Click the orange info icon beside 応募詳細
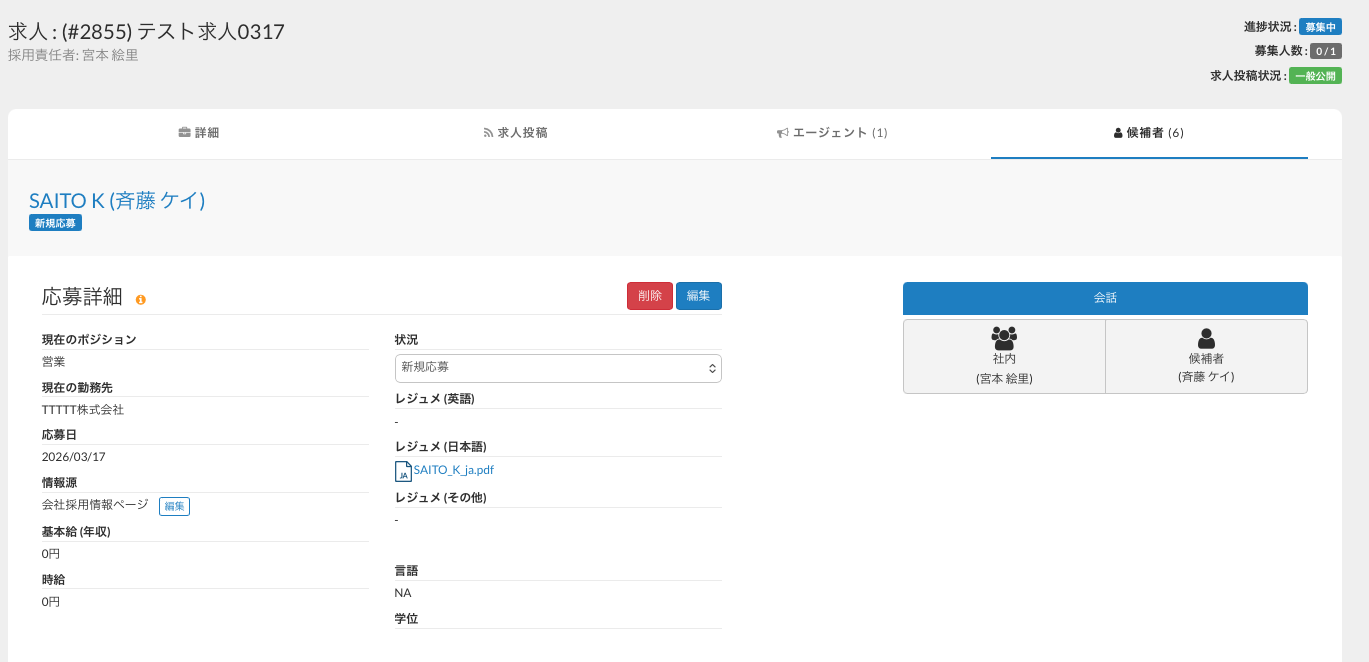This screenshot has height=662, width=1369. click(x=141, y=300)
